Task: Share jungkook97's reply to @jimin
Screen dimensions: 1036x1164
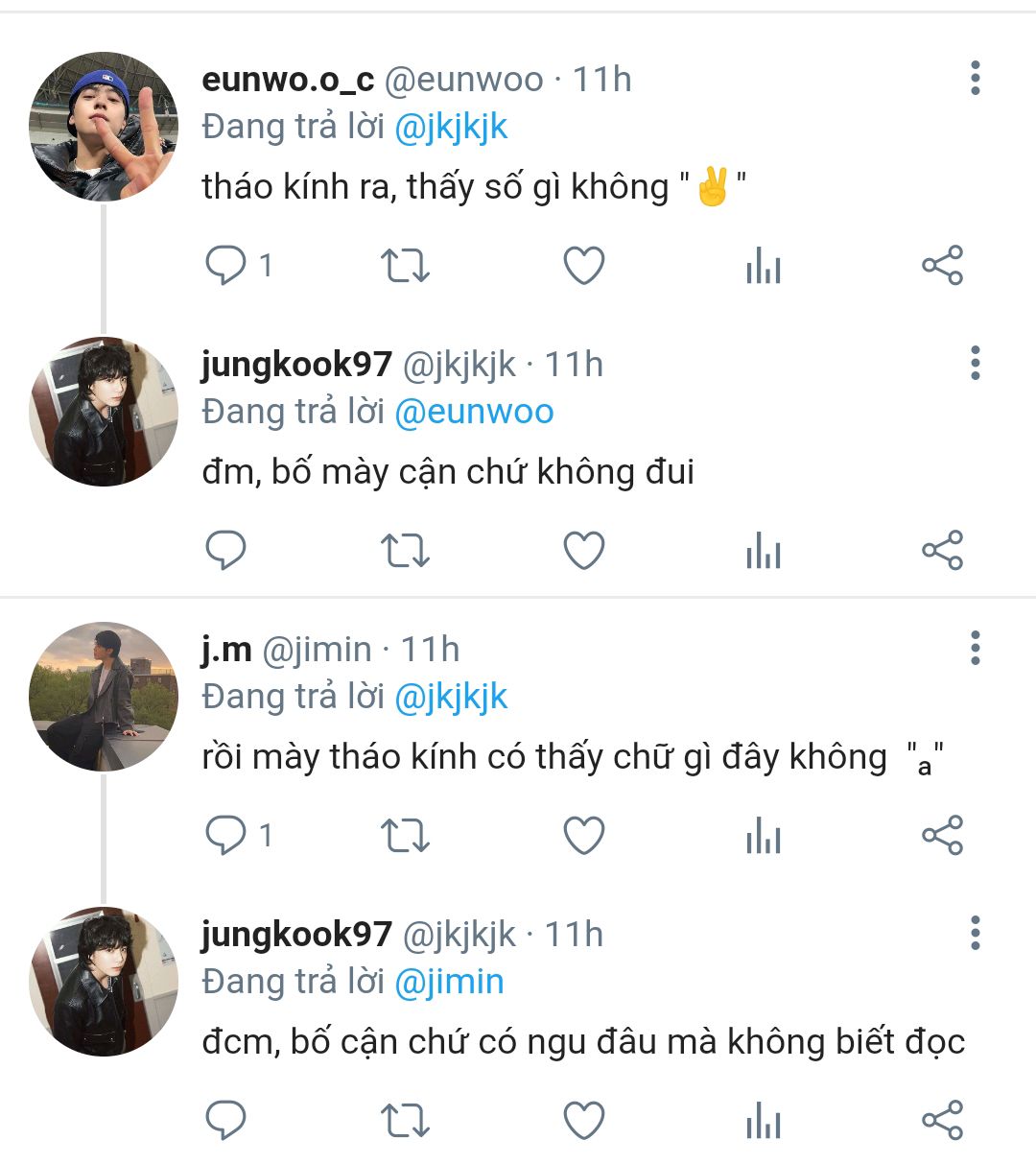Action: tap(942, 1121)
